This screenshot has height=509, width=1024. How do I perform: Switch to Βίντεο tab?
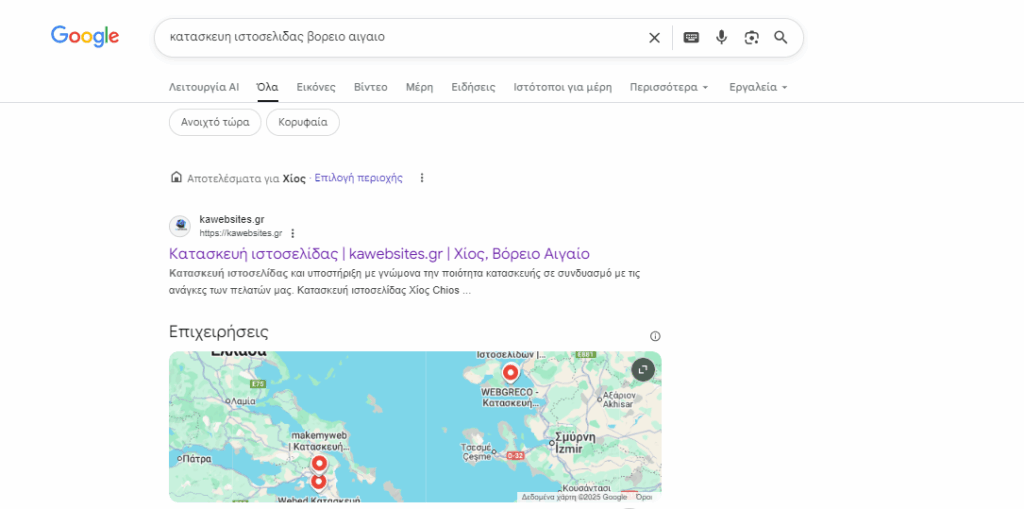click(370, 87)
